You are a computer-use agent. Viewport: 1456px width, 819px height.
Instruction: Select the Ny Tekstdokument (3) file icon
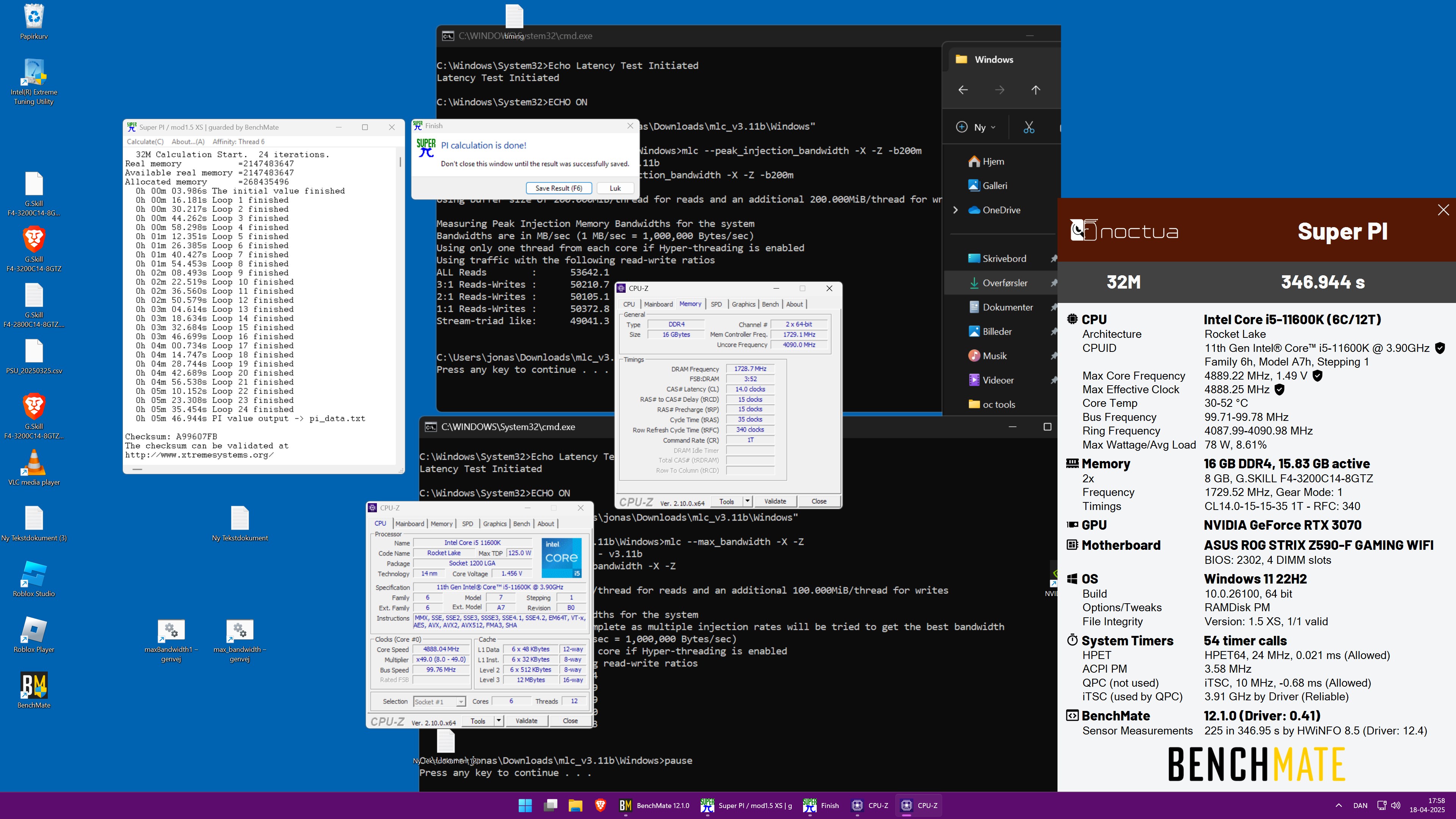coord(34,523)
